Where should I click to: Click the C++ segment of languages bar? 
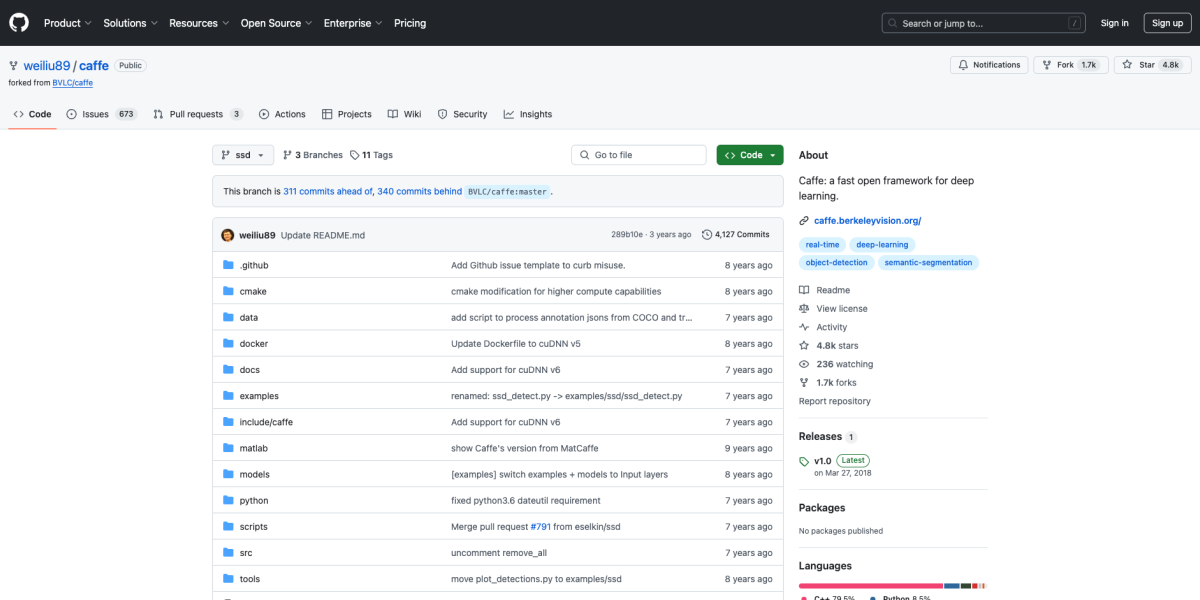coord(870,585)
